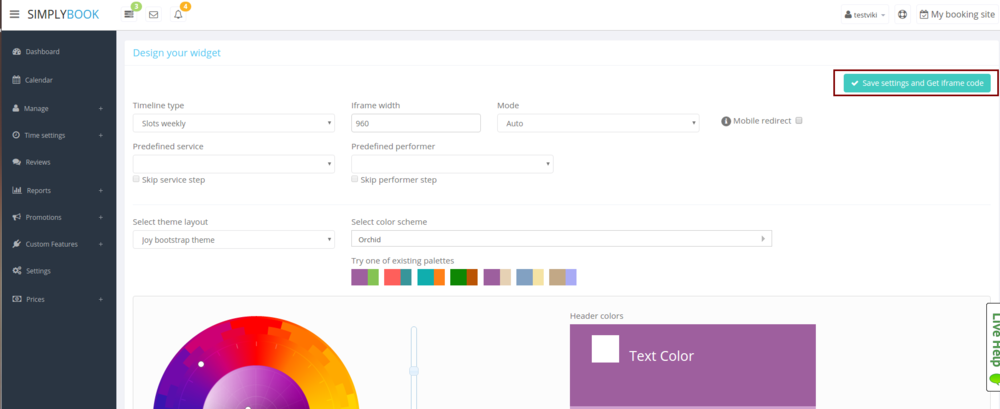Open the mail envelope icon
1000x409 pixels.
153,15
